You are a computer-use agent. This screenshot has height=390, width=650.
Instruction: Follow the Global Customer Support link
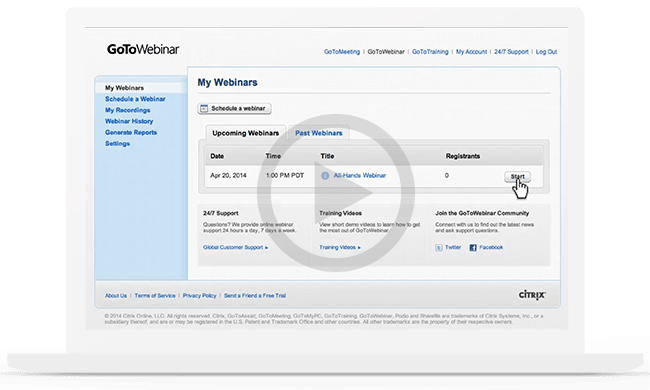235,247
